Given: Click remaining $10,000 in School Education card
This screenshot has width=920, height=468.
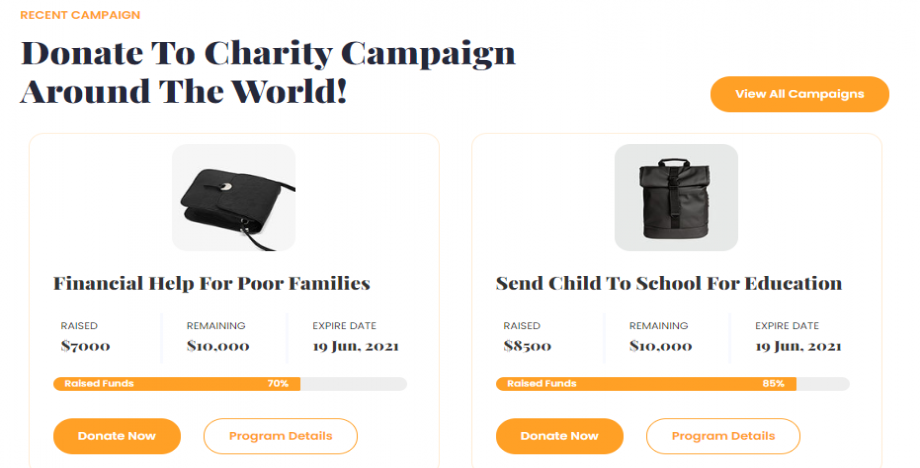Looking at the screenshot, I should pyautogui.click(x=660, y=347).
